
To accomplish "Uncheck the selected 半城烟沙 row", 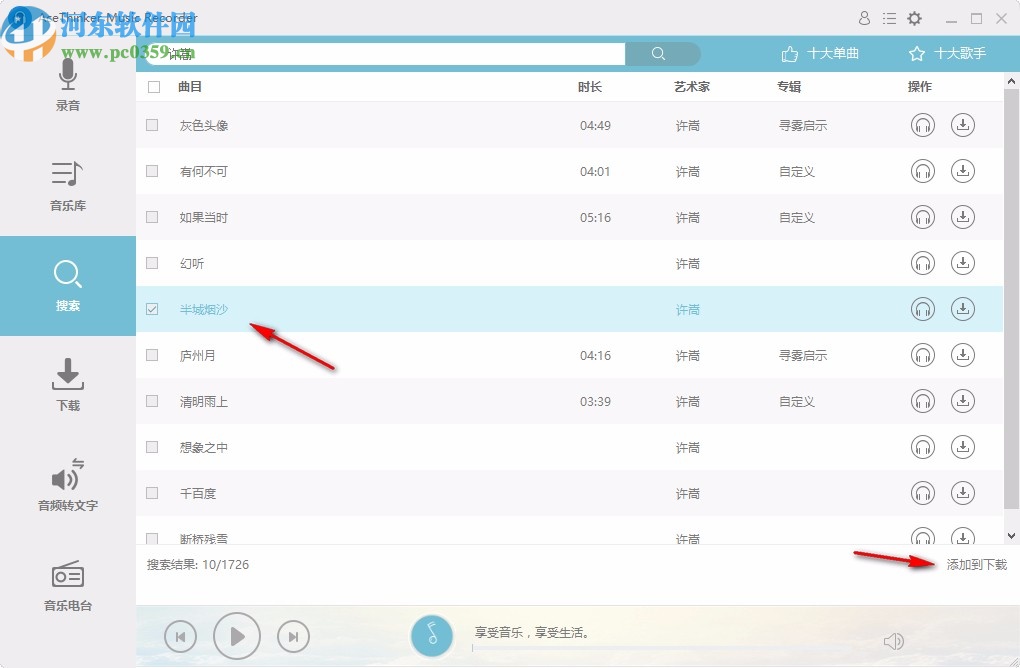I will [x=152, y=309].
